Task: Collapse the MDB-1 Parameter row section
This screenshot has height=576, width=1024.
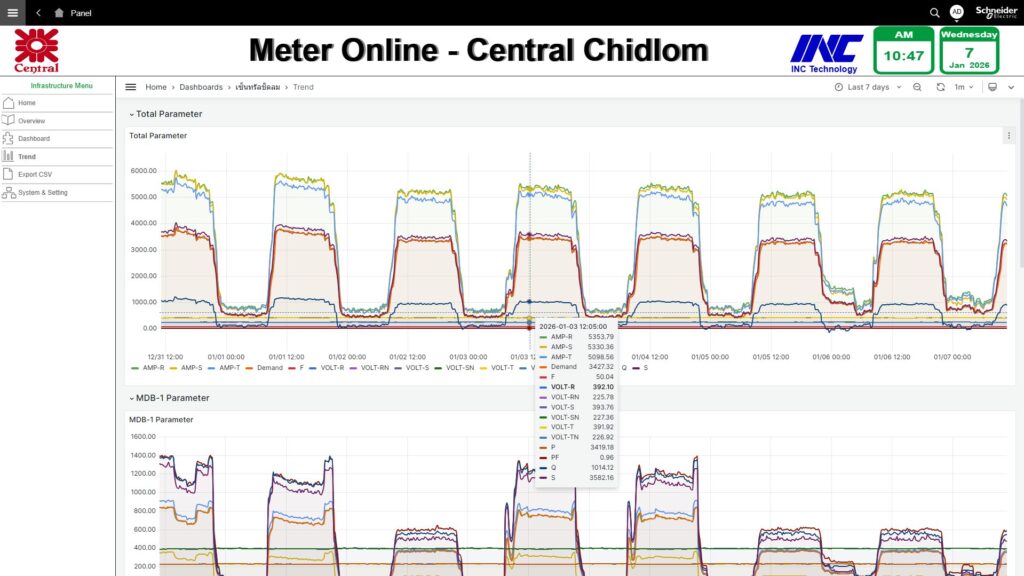Action: (x=169, y=398)
